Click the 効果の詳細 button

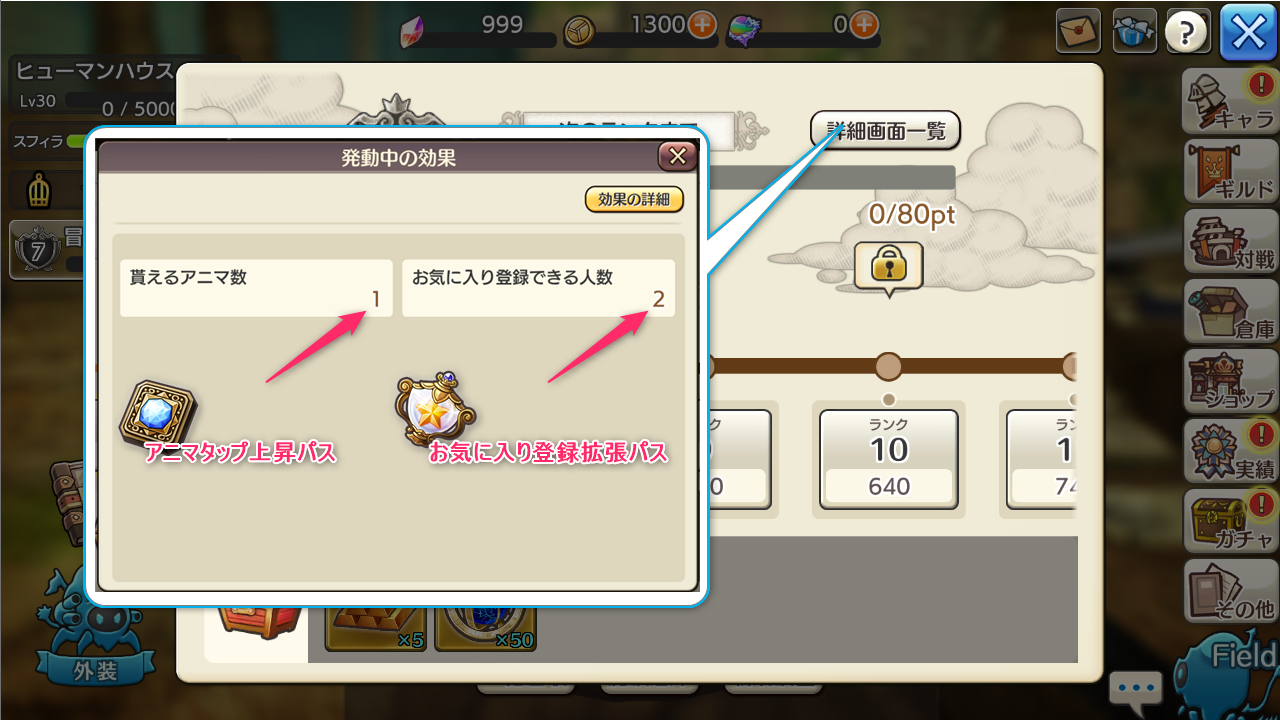[x=634, y=199]
